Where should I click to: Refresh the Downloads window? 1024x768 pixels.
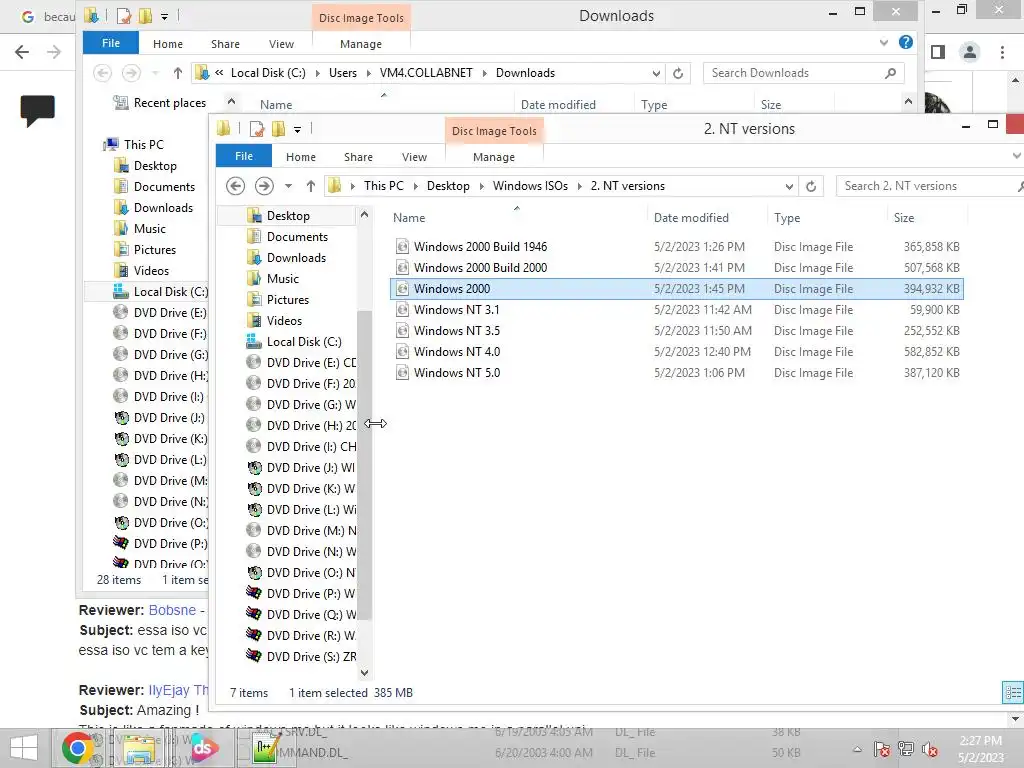pyautogui.click(x=678, y=73)
